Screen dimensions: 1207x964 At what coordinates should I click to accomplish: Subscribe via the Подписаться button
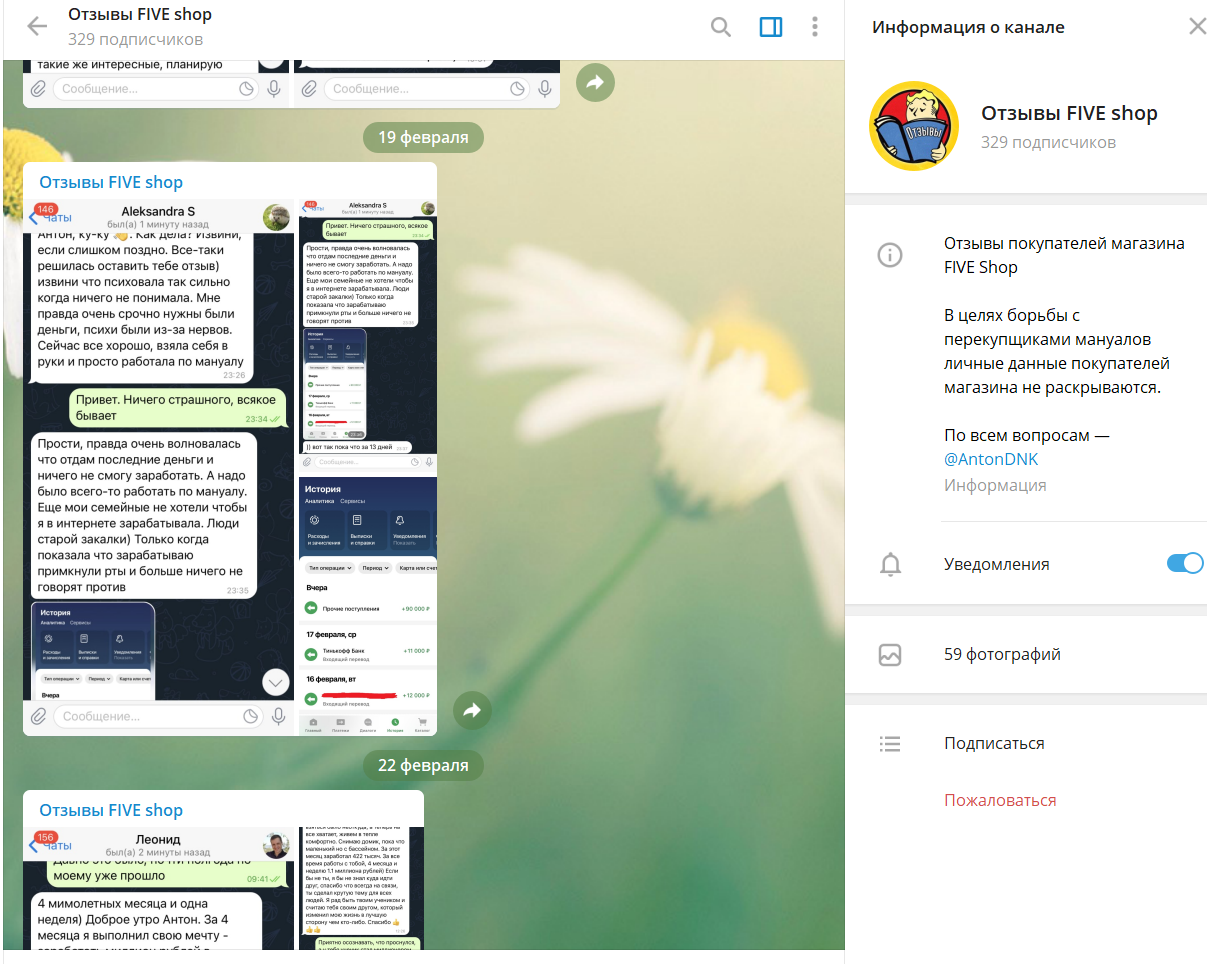coord(994,744)
